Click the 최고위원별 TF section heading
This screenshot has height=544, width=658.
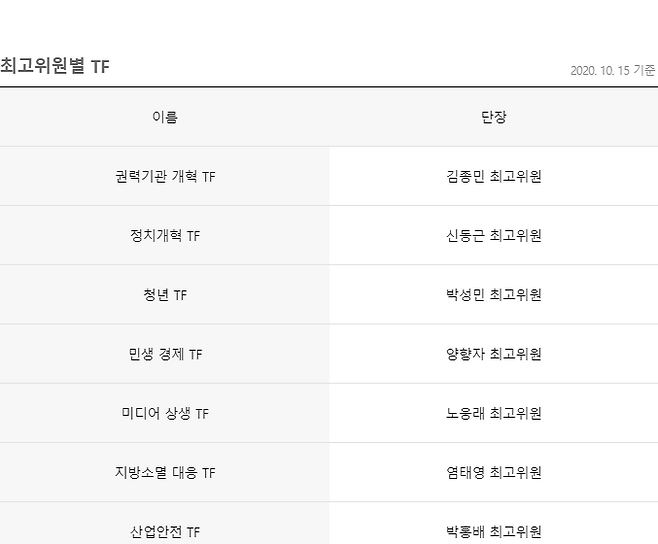55,66
